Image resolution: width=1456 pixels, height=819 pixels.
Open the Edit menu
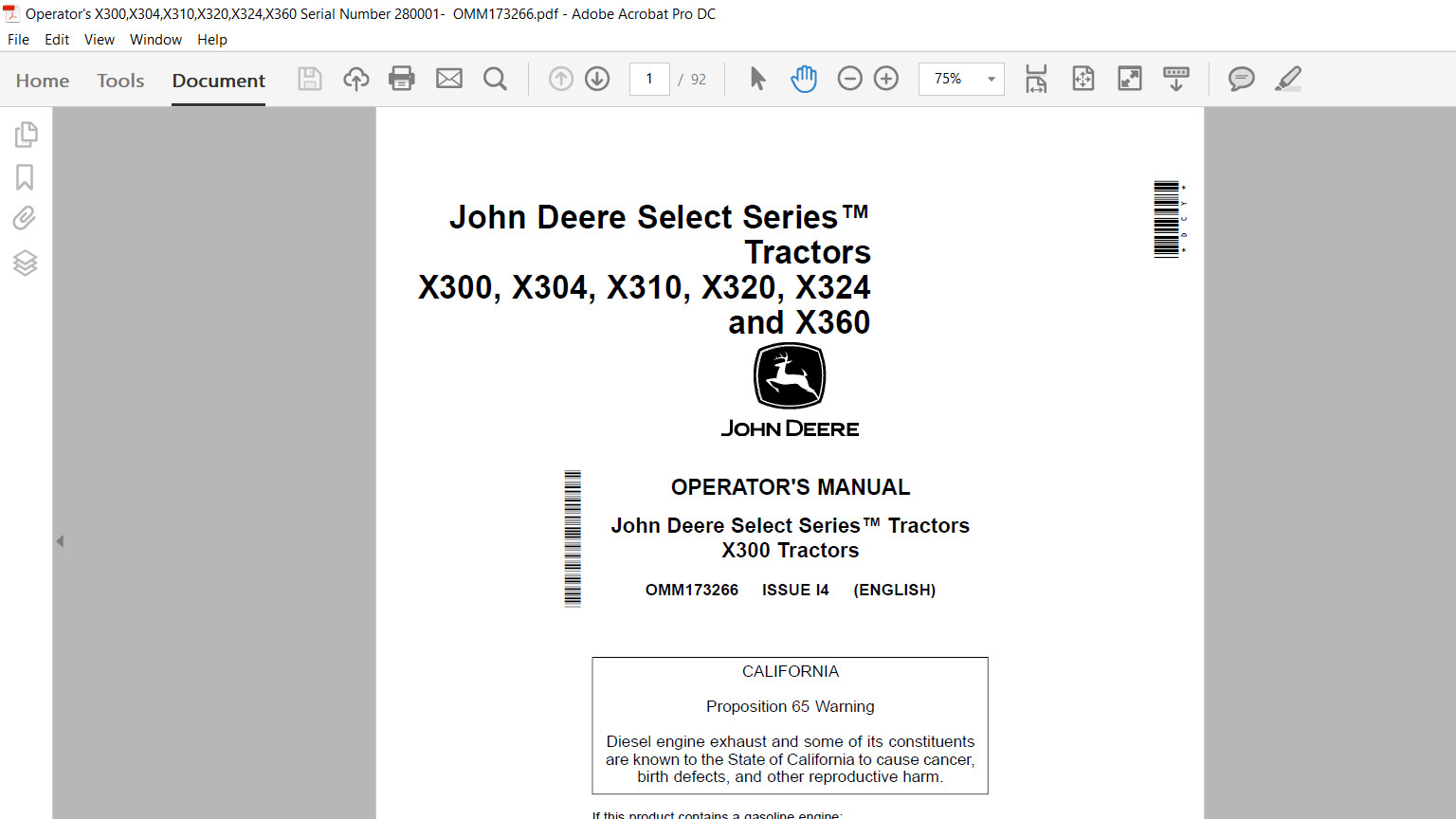pyautogui.click(x=57, y=40)
